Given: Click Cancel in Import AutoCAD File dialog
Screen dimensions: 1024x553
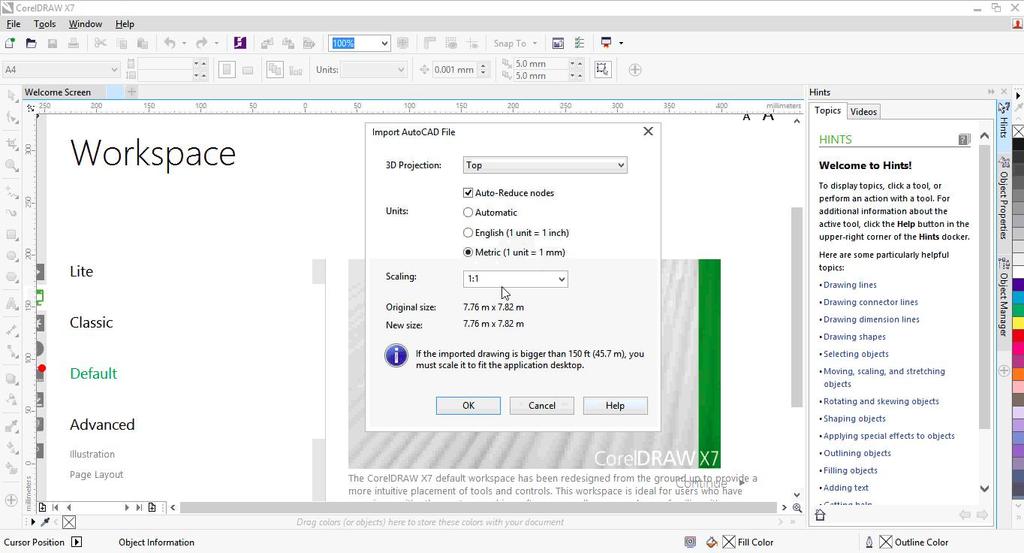Looking at the screenshot, I should click(x=541, y=405).
